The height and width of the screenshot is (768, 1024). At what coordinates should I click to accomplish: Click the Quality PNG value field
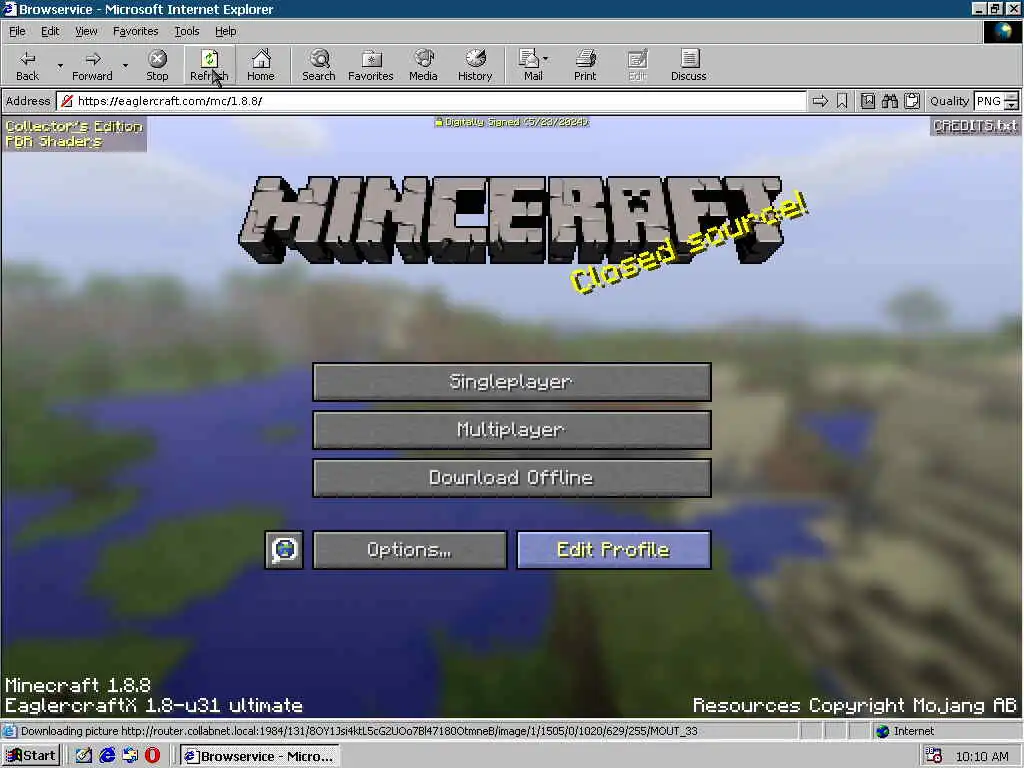coord(989,101)
